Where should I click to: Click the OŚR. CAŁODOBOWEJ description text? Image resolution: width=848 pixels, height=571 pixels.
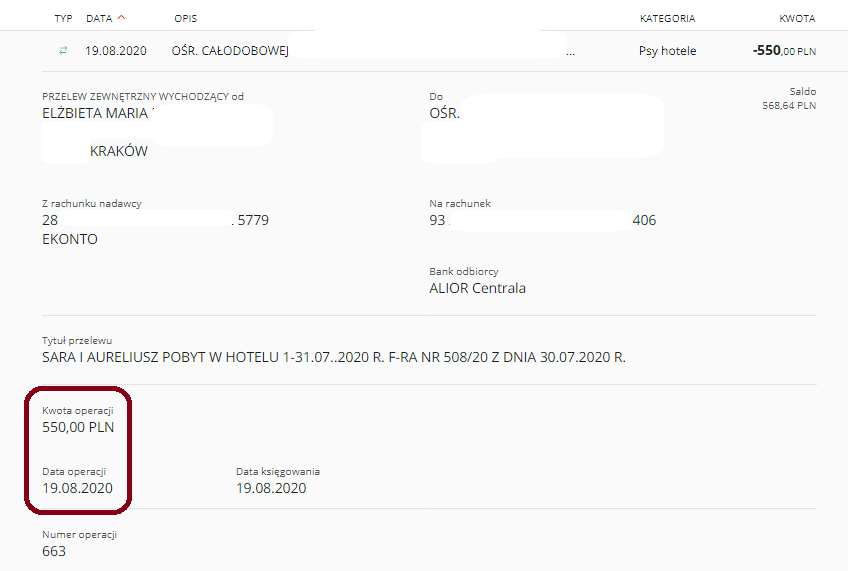[x=230, y=51]
